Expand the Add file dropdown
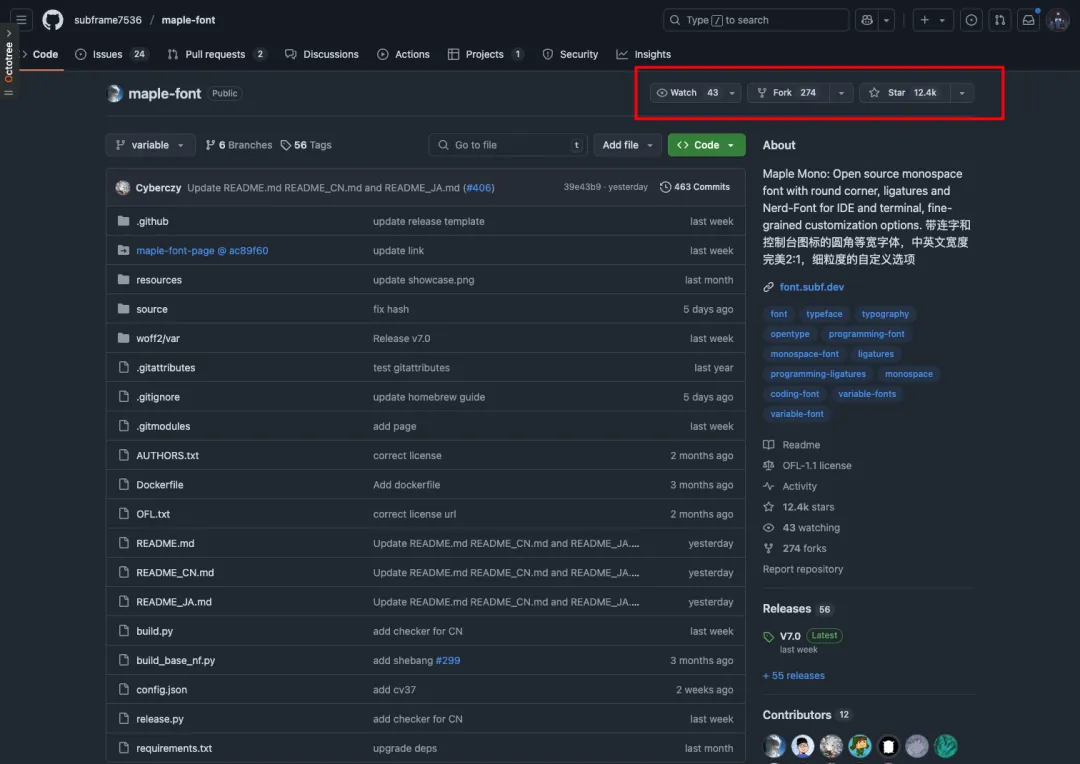 627,145
